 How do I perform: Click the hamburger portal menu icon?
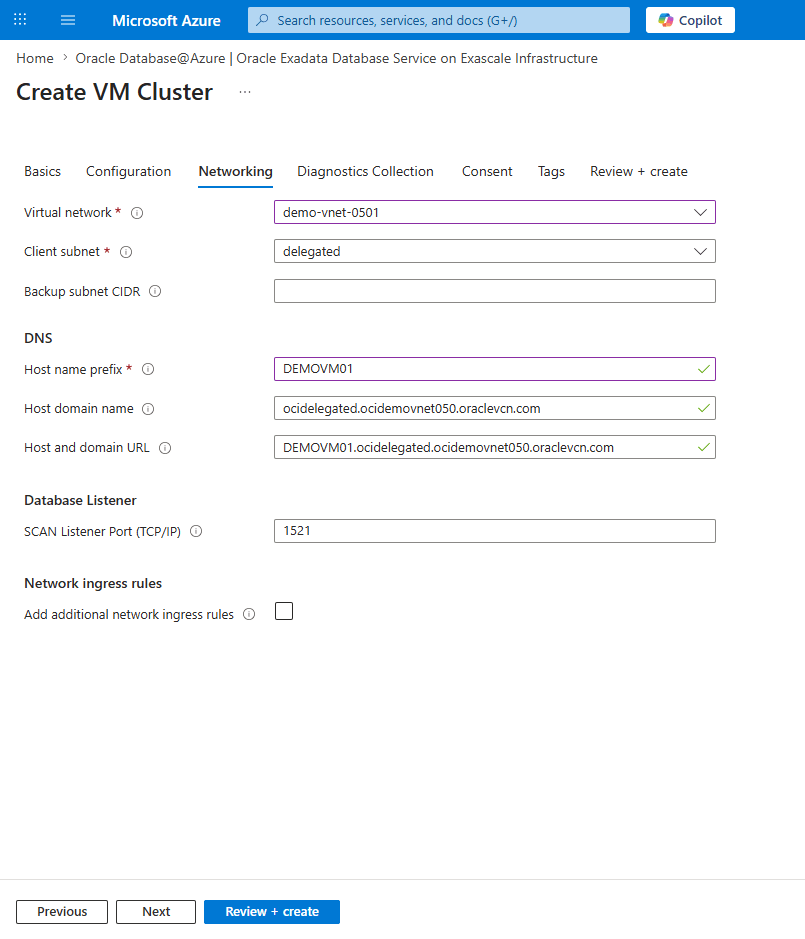click(x=67, y=19)
